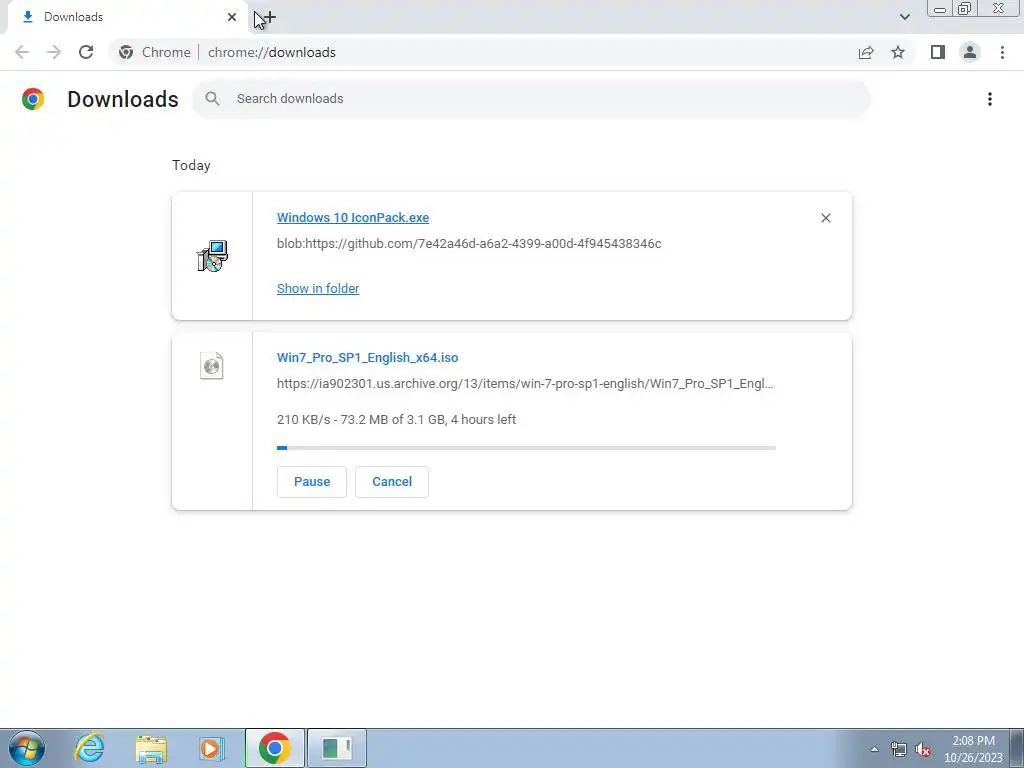Close the Downloads tab
The height and width of the screenshot is (768, 1024).
coord(232,17)
